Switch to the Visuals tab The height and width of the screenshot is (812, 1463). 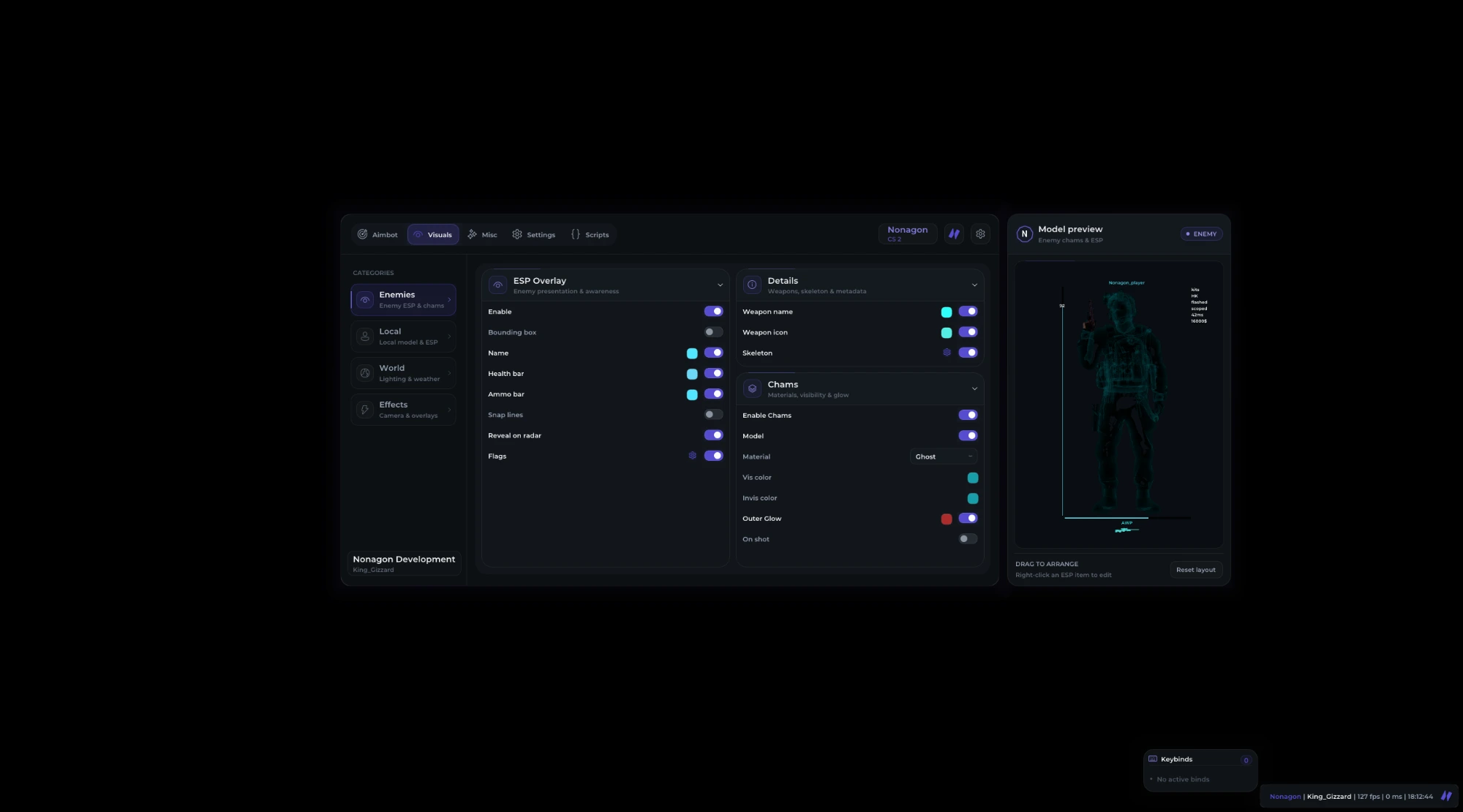tap(433, 235)
